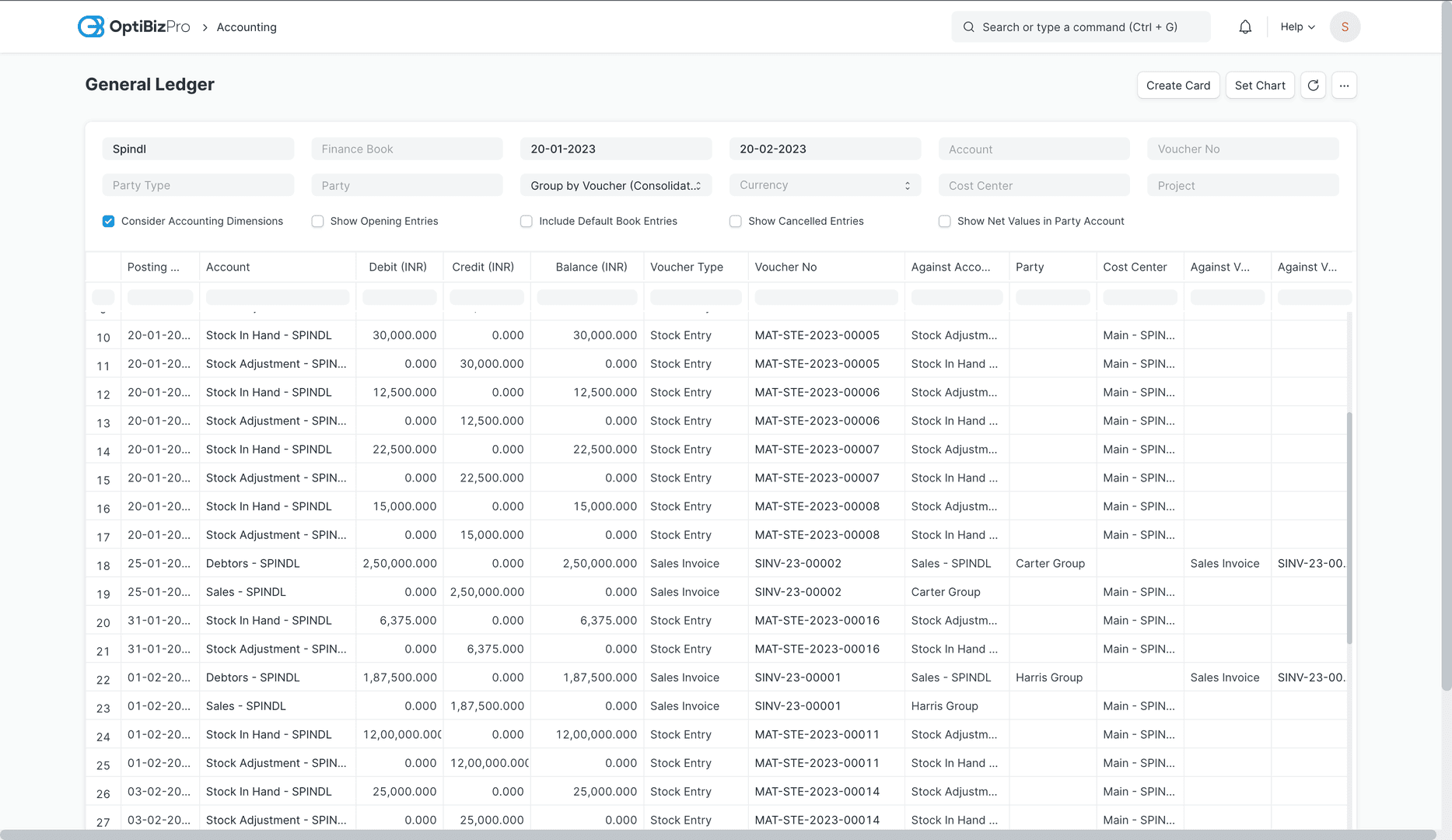Viewport: 1452px width, 840px height.
Task: Click the OptiBizPro logo icon
Action: point(90,26)
